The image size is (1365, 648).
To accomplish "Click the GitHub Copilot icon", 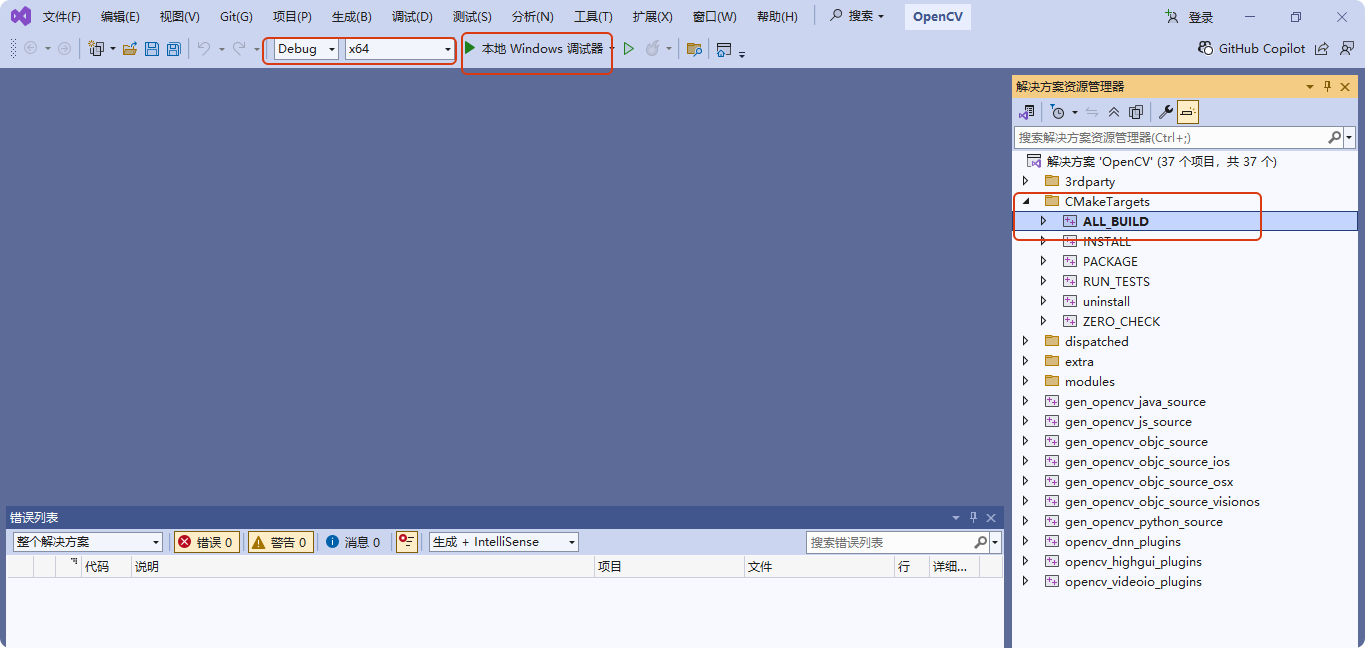I will click(1206, 48).
